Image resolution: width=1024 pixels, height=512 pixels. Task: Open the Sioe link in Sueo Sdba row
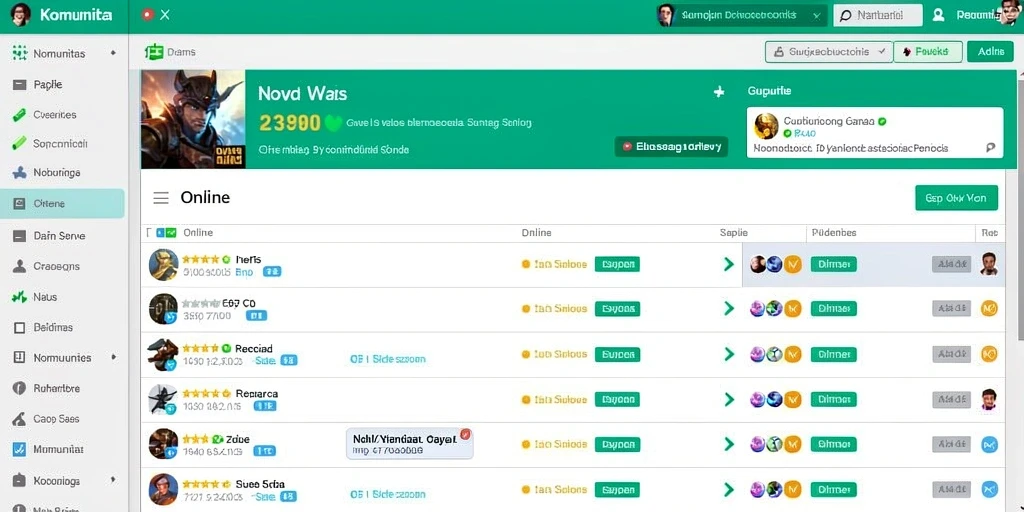(x=264, y=496)
